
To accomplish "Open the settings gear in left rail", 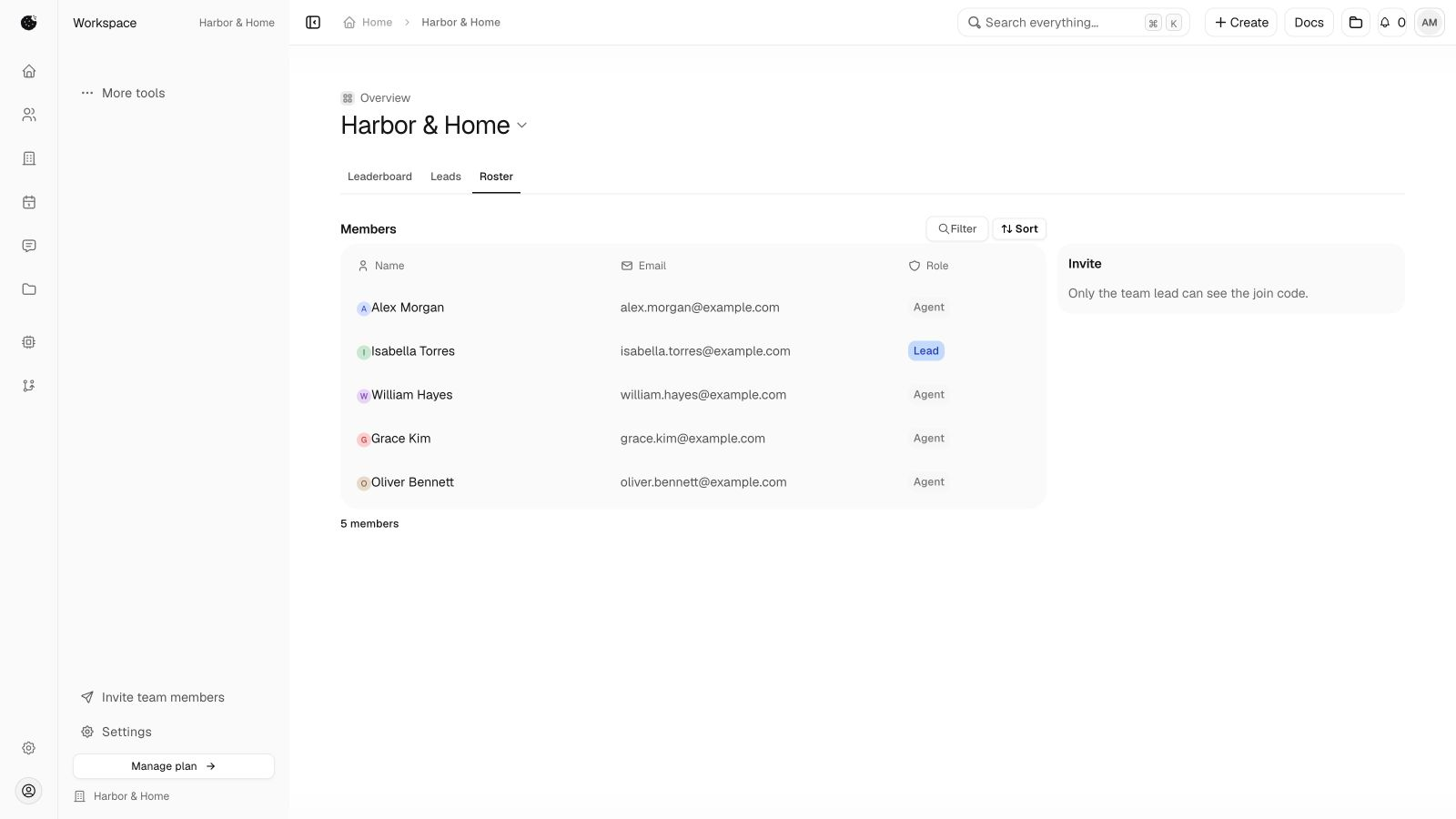I will [29, 748].
